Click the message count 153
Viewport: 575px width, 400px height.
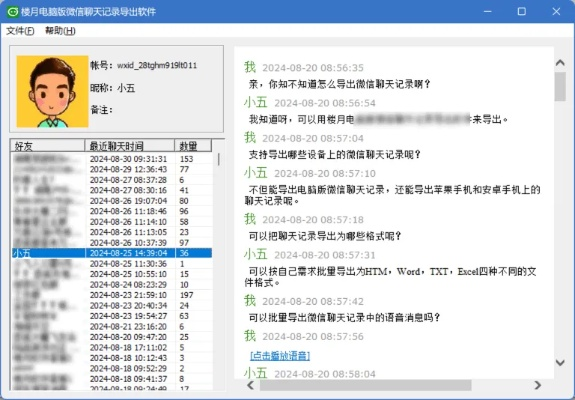point(186,159)
